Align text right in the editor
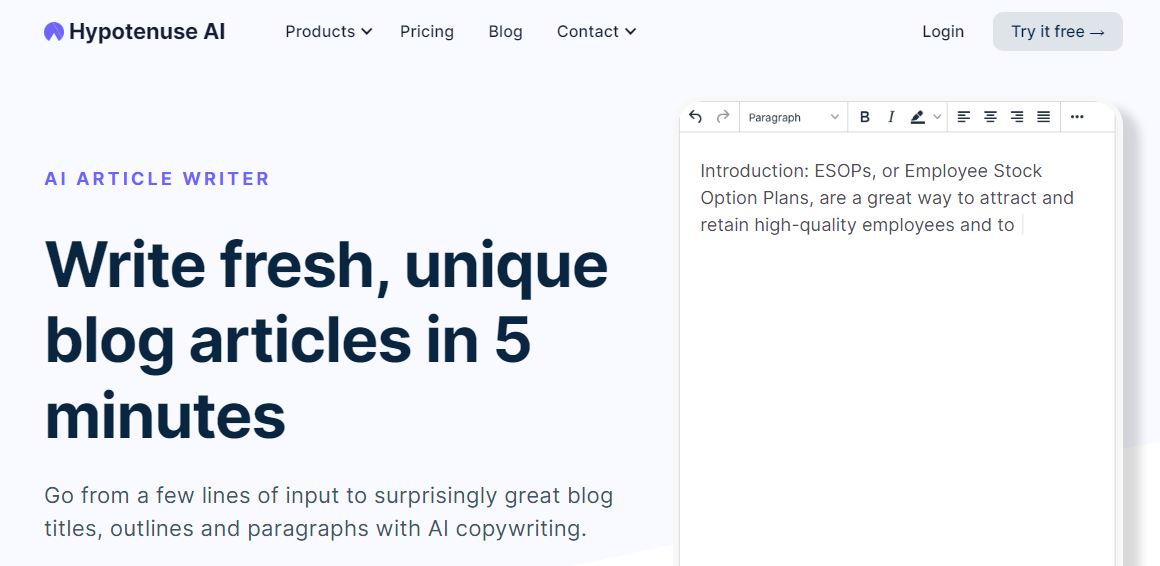Viewport: 1160px width, 566px height. pos(1016,117)
